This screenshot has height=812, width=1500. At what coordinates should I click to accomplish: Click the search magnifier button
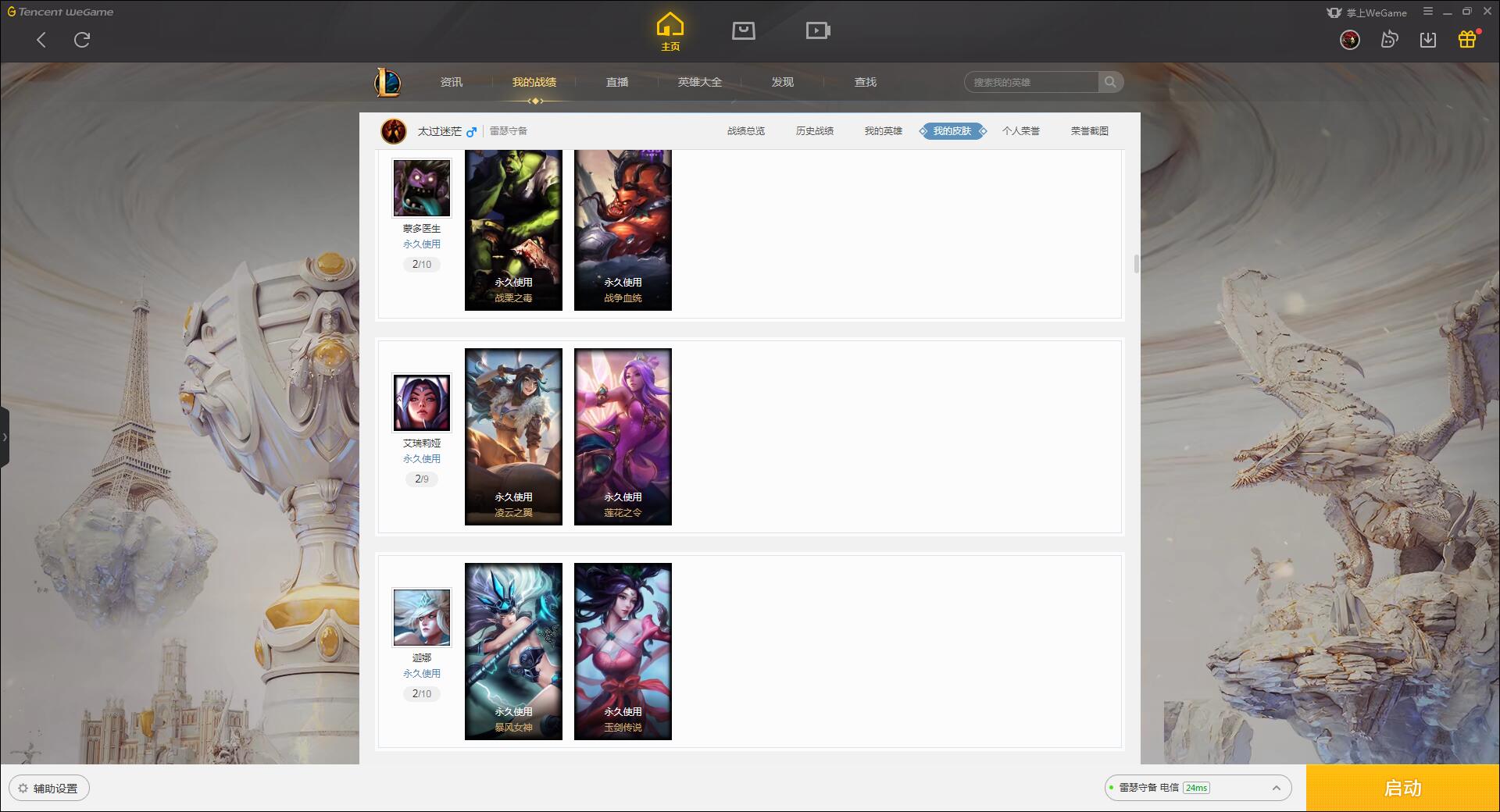pos(1110,82)
